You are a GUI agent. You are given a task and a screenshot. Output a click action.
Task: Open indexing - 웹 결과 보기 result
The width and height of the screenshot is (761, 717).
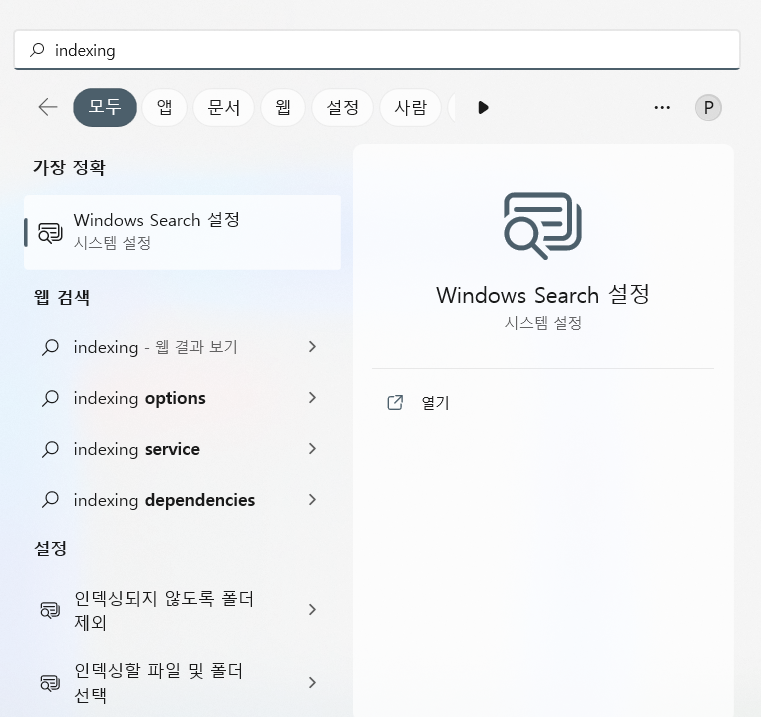182,347
